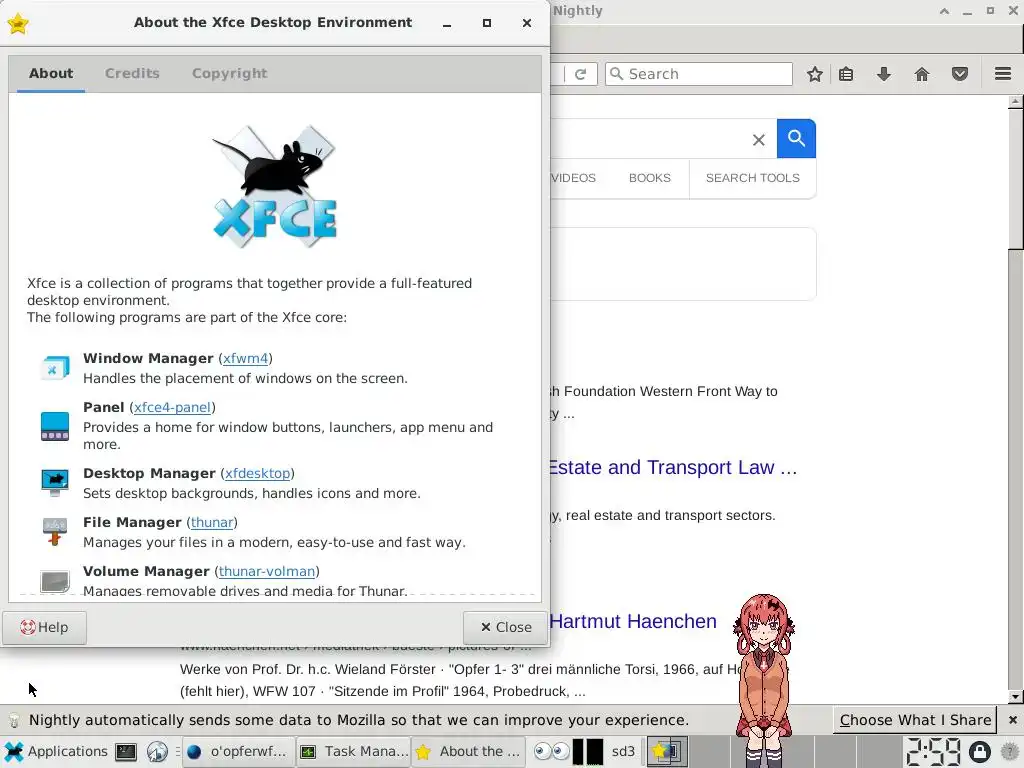Dismiss the Nightly data notification bar
This screenshot has height=768, width=1024.
(x=1012, y=720)
